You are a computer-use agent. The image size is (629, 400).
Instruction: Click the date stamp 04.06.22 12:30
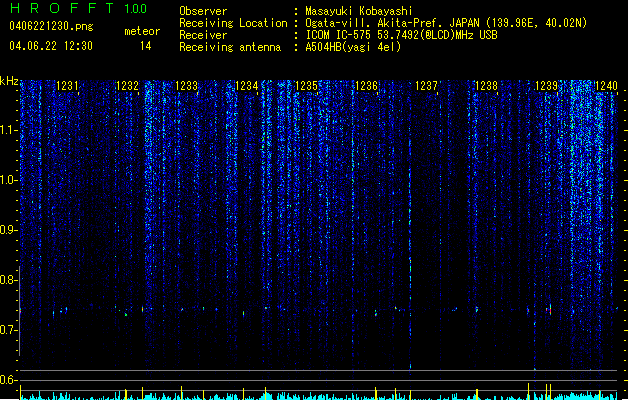51,46
